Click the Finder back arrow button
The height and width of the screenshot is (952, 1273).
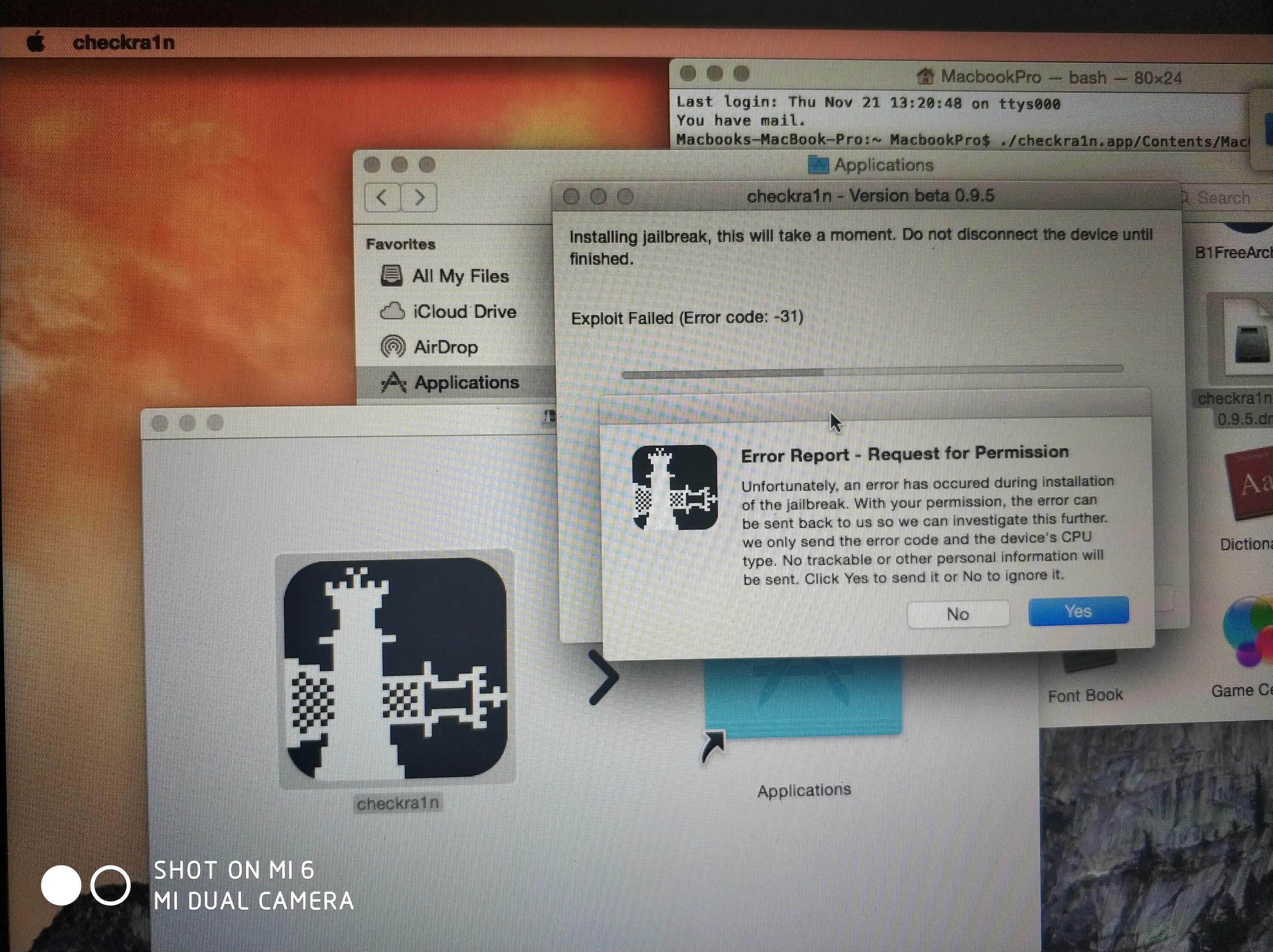coord(382,197)
